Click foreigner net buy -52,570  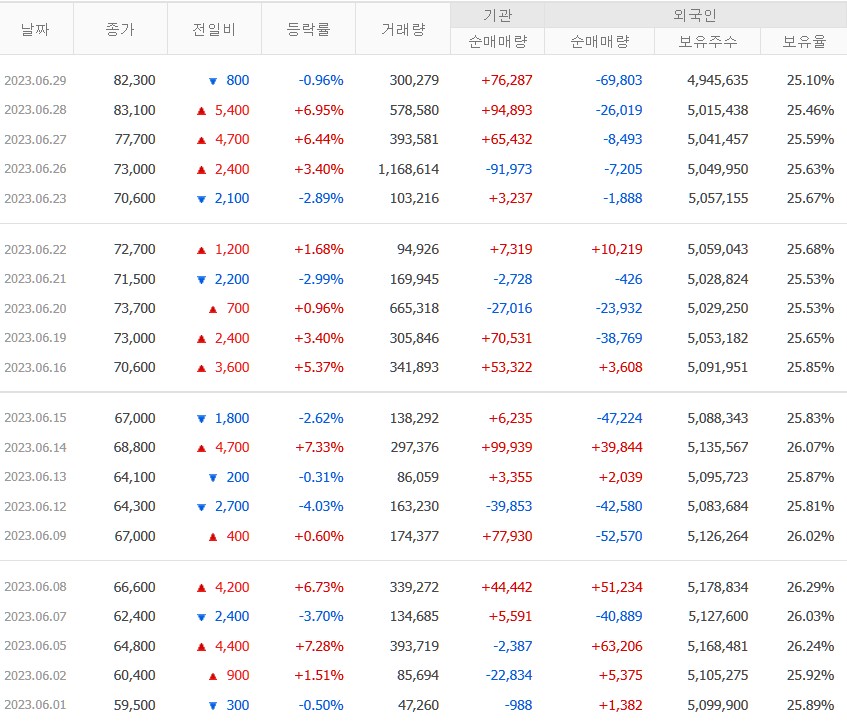(619, 536)
